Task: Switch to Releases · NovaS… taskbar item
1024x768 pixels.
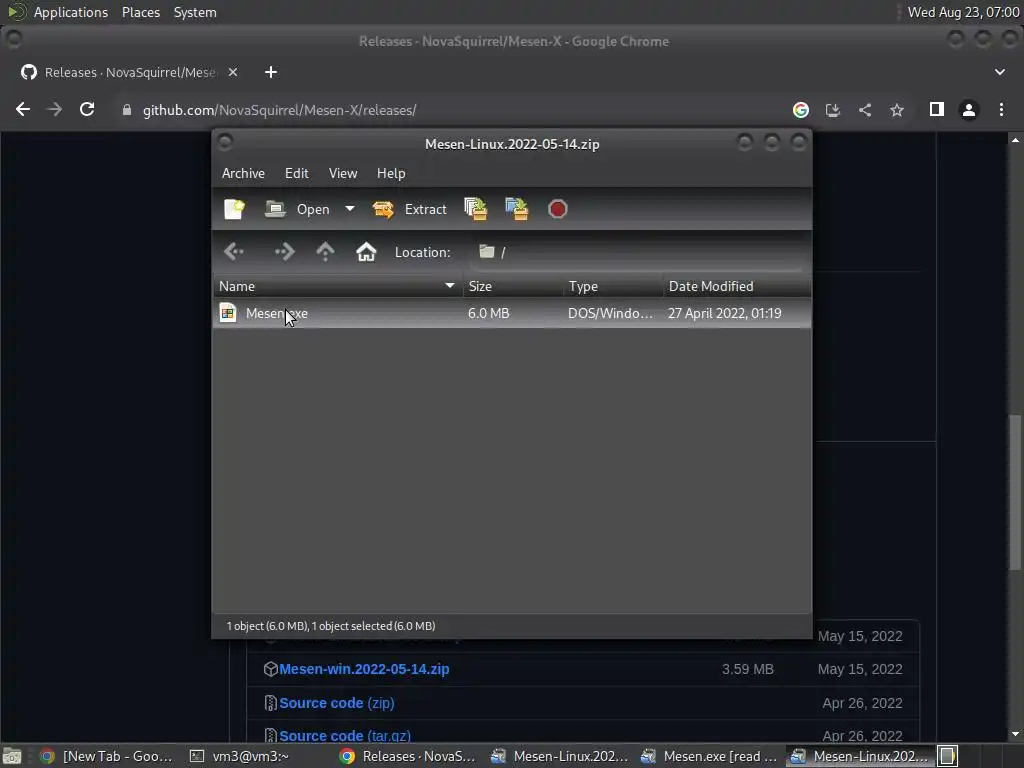Action: tap(408, 756)
